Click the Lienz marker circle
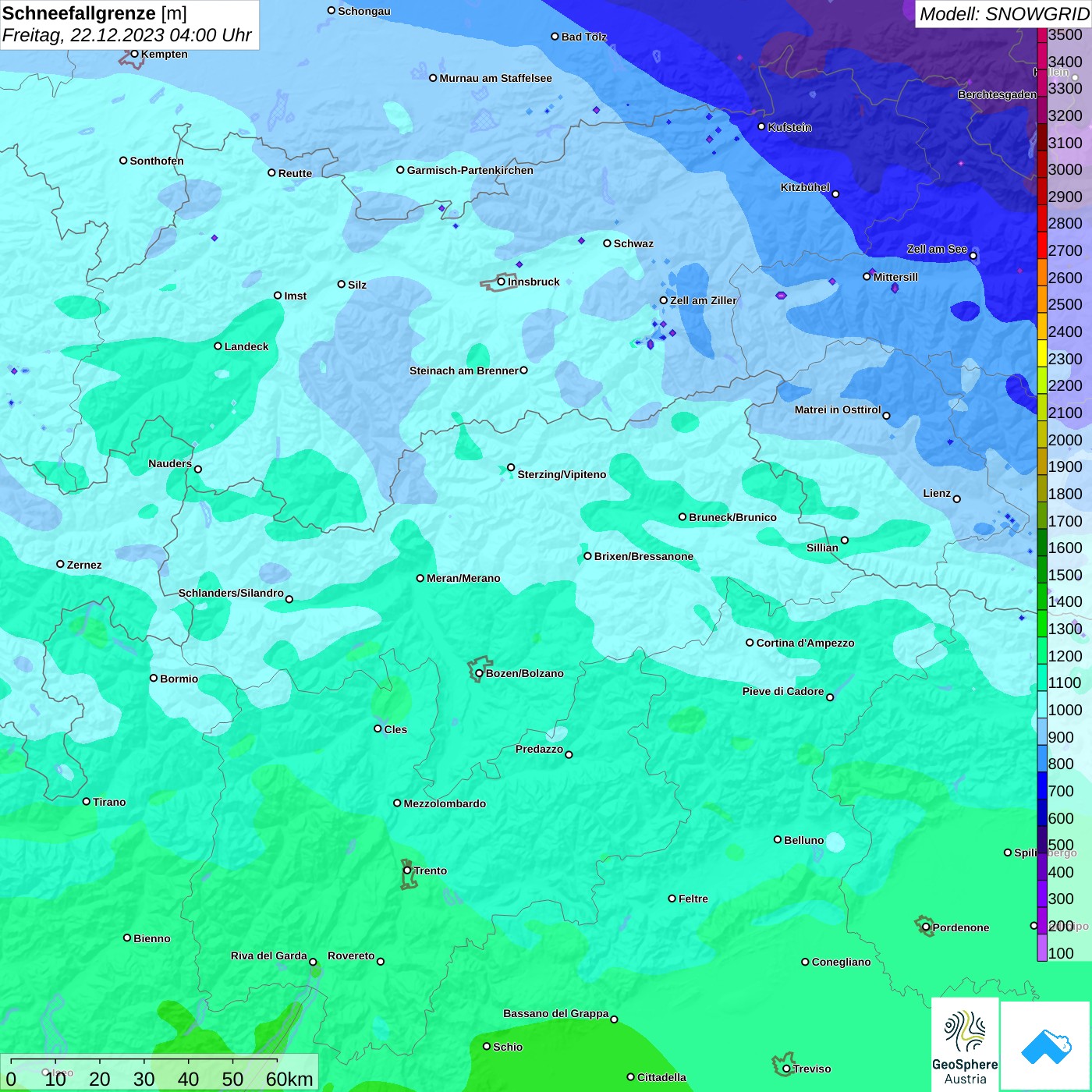 coord(957,499)
